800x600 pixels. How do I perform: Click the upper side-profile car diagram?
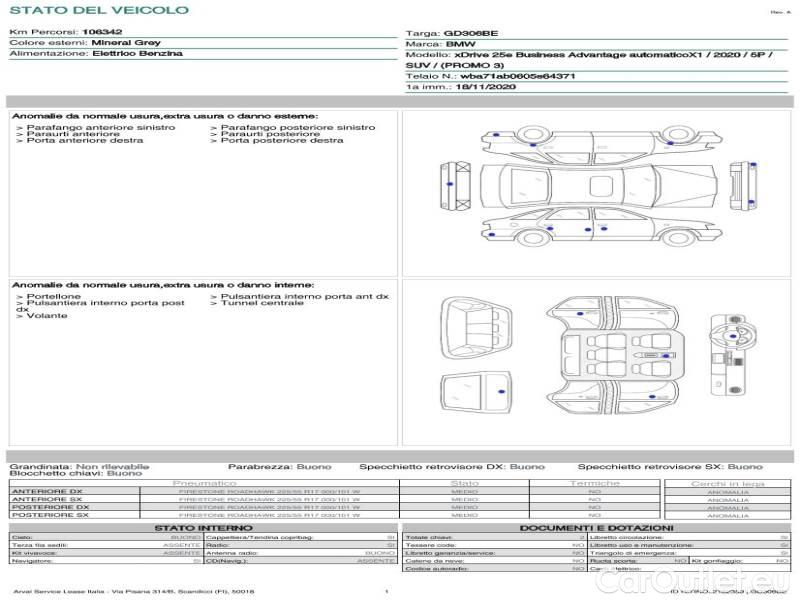(x=598, y=142)
